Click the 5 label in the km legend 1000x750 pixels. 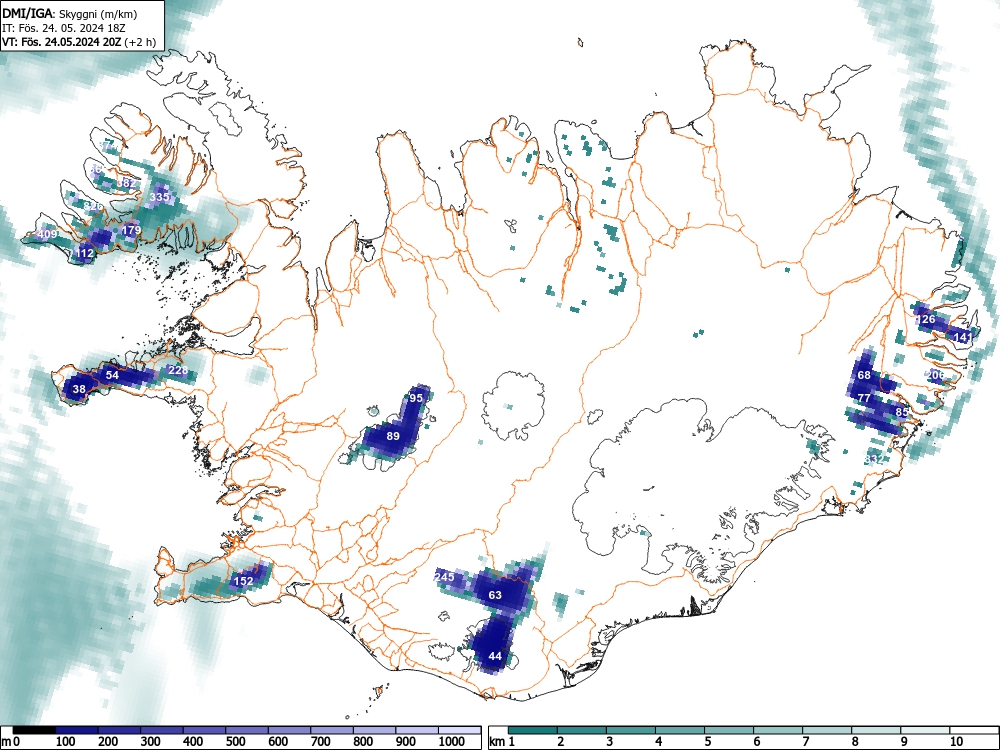(x=708, y=742)
